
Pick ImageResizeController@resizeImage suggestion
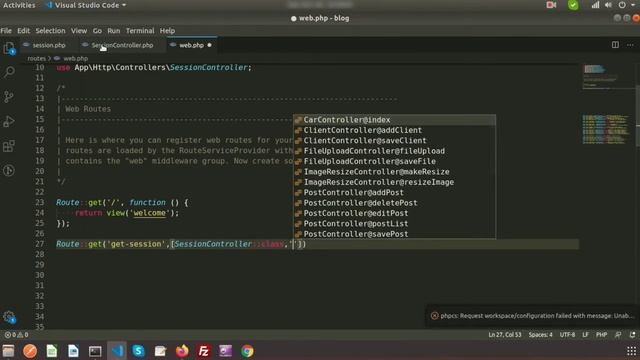click(394, 182)
